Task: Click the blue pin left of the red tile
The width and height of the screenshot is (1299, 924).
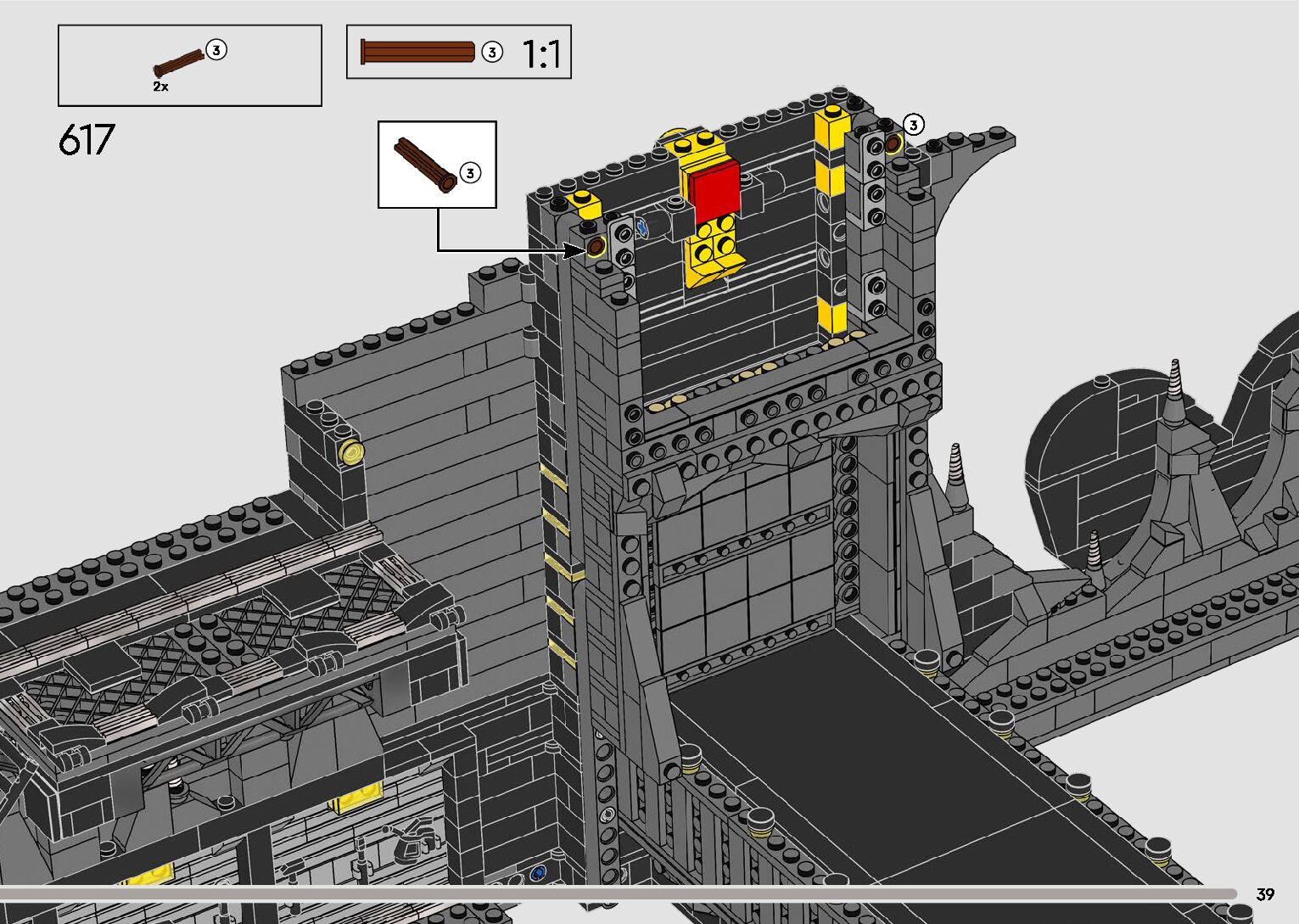Action: click(x=643, y=227)
